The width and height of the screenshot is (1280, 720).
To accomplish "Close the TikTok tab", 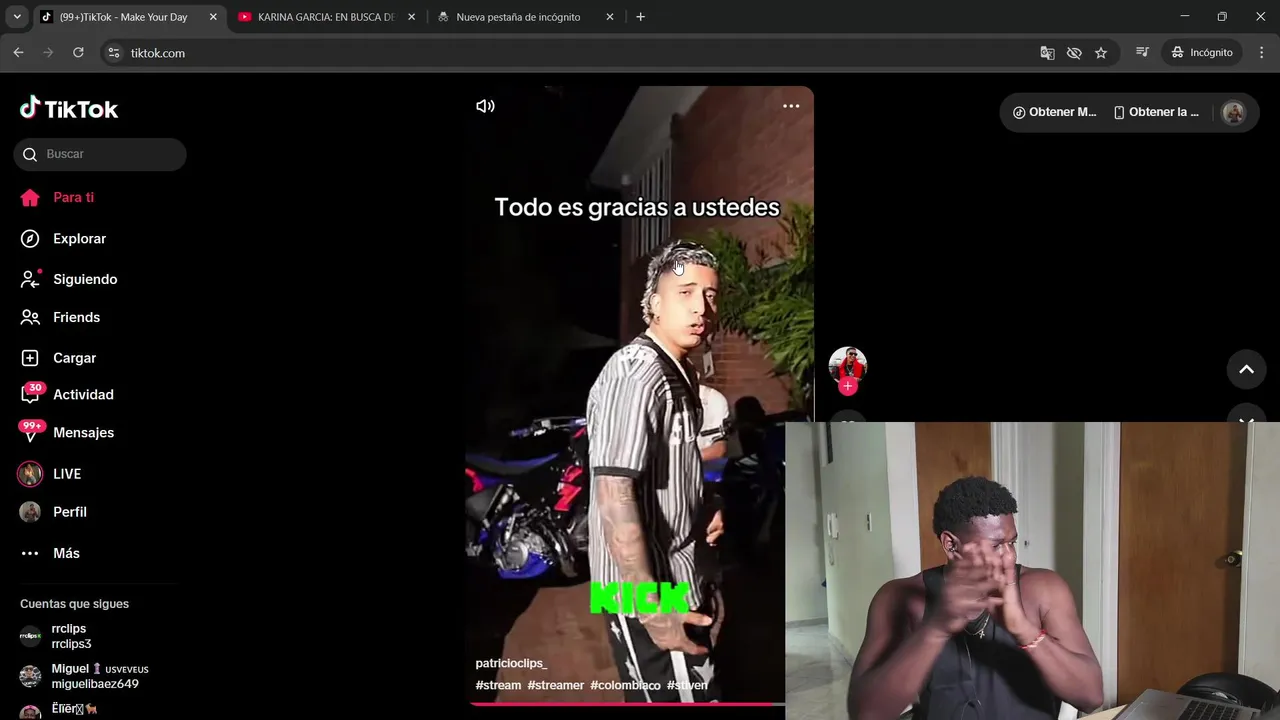I will 213,17.
